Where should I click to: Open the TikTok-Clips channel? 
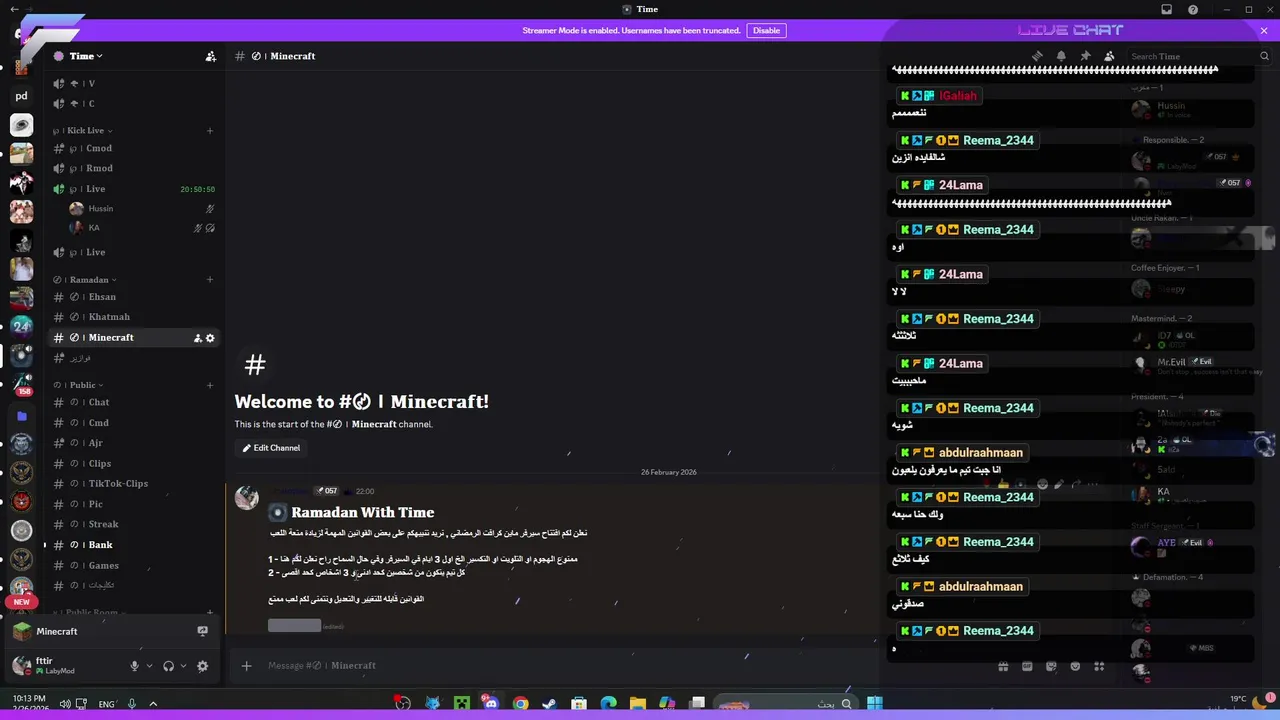click(133, 484)
